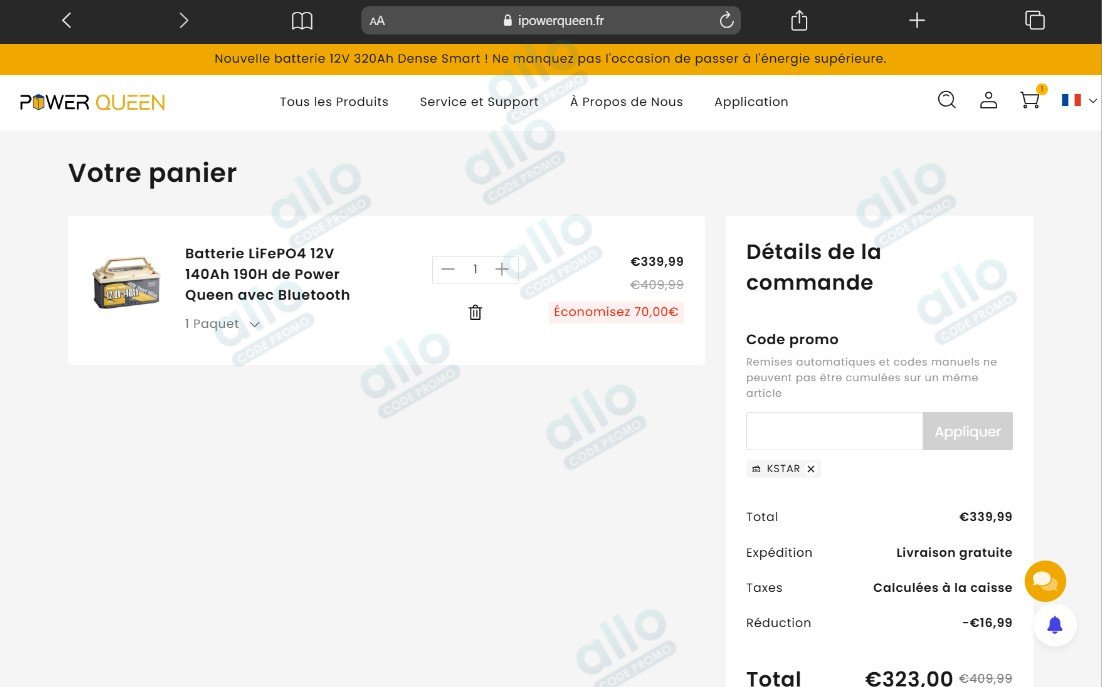Decrease quantity with the minus button
This screenshot has width=1102, height=687.
[x=448, y=269]
